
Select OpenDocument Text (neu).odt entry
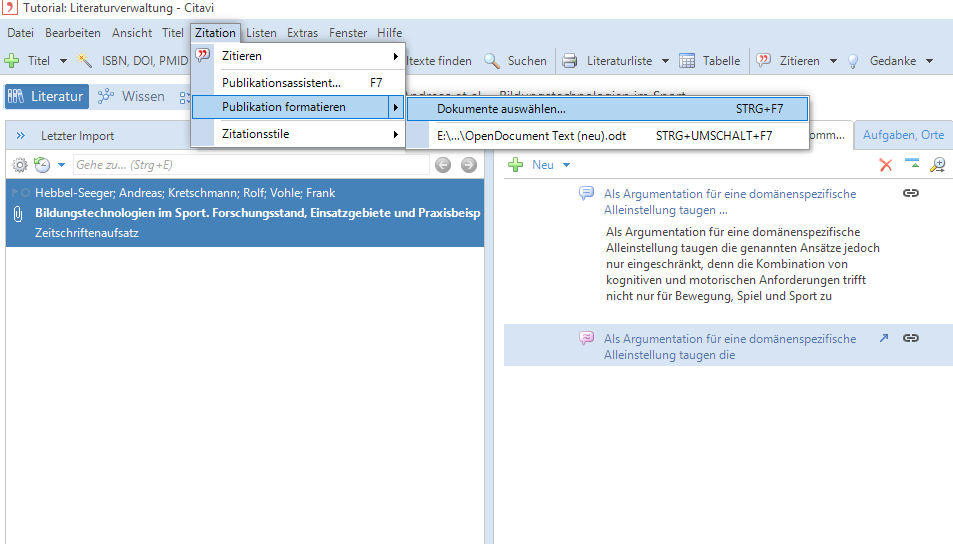(607, 136)
